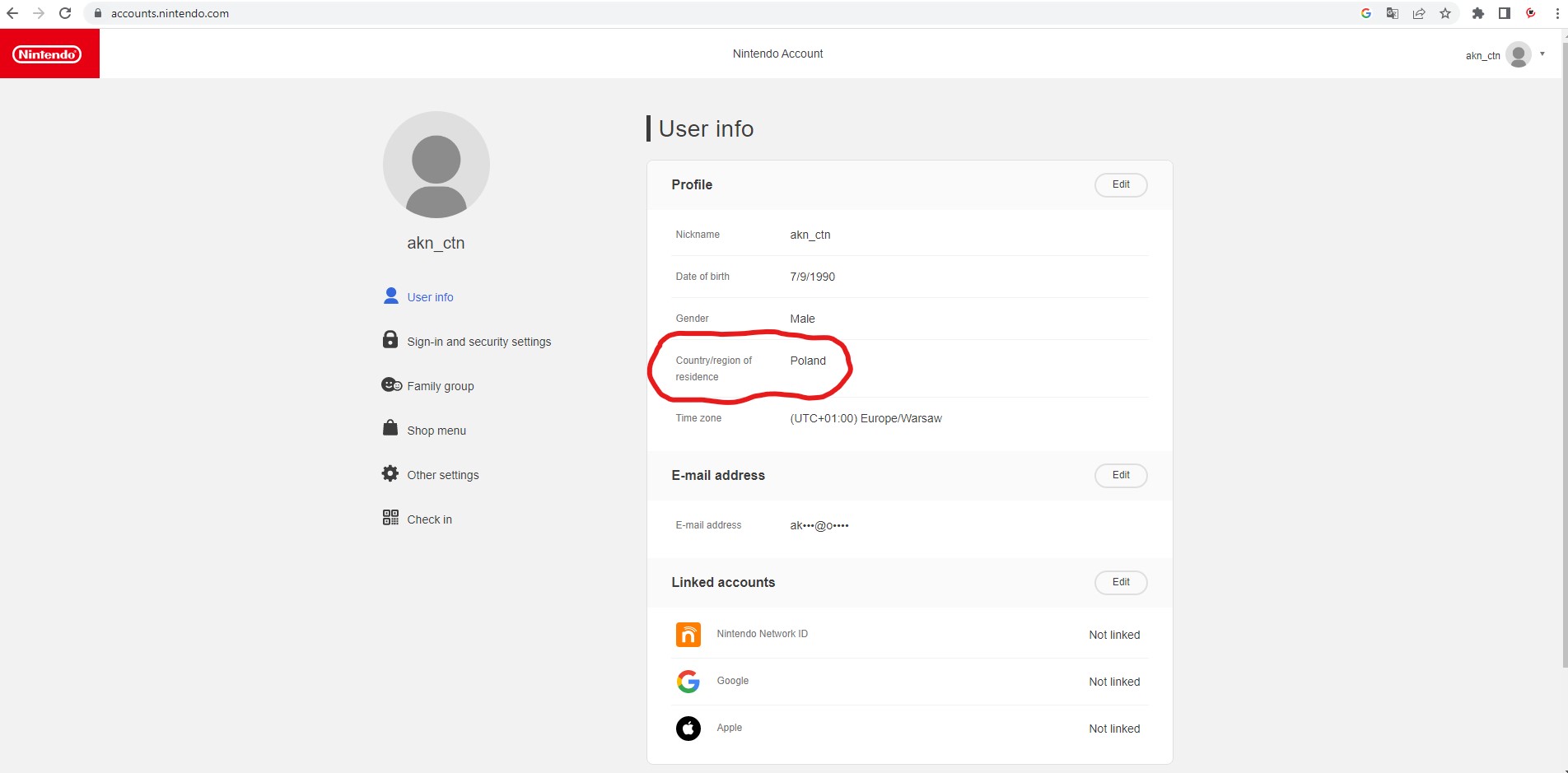Bookmark this page with star icon
The height and width of the screenshot is (773, 1568).
pyautogui.click(x=1445, y=13)
